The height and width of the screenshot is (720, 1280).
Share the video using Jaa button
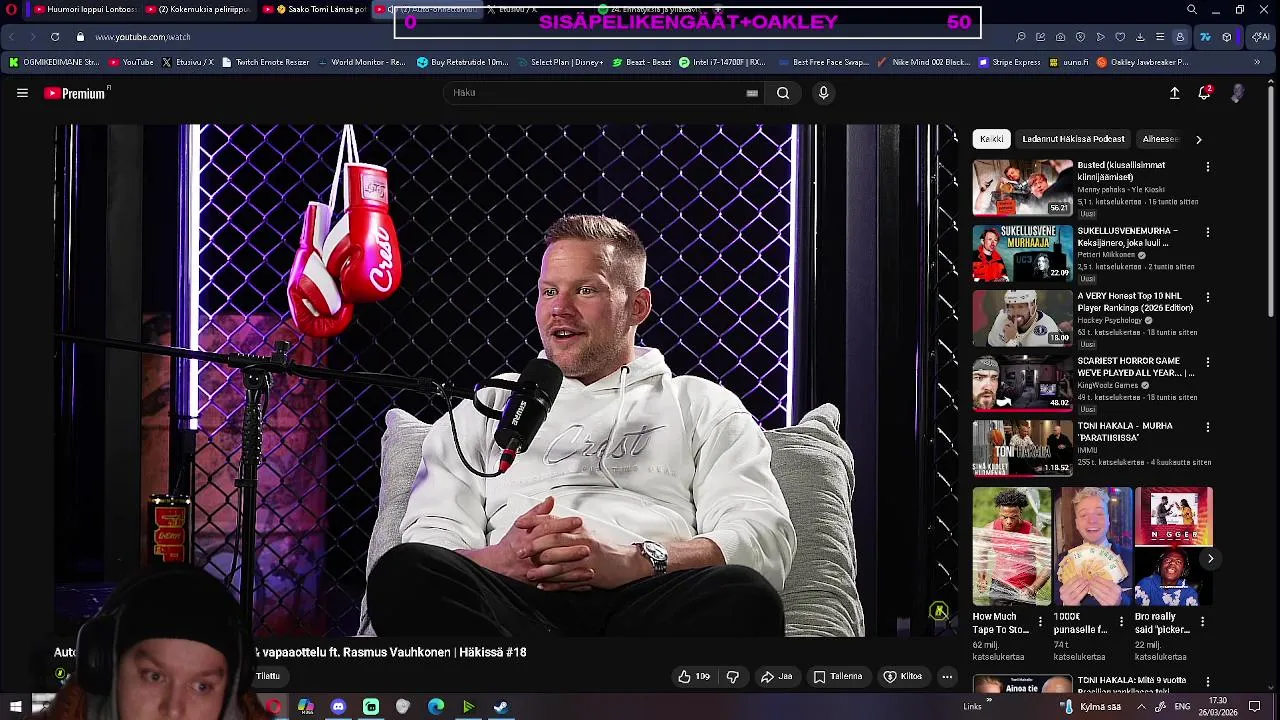[x=777, y=677]
